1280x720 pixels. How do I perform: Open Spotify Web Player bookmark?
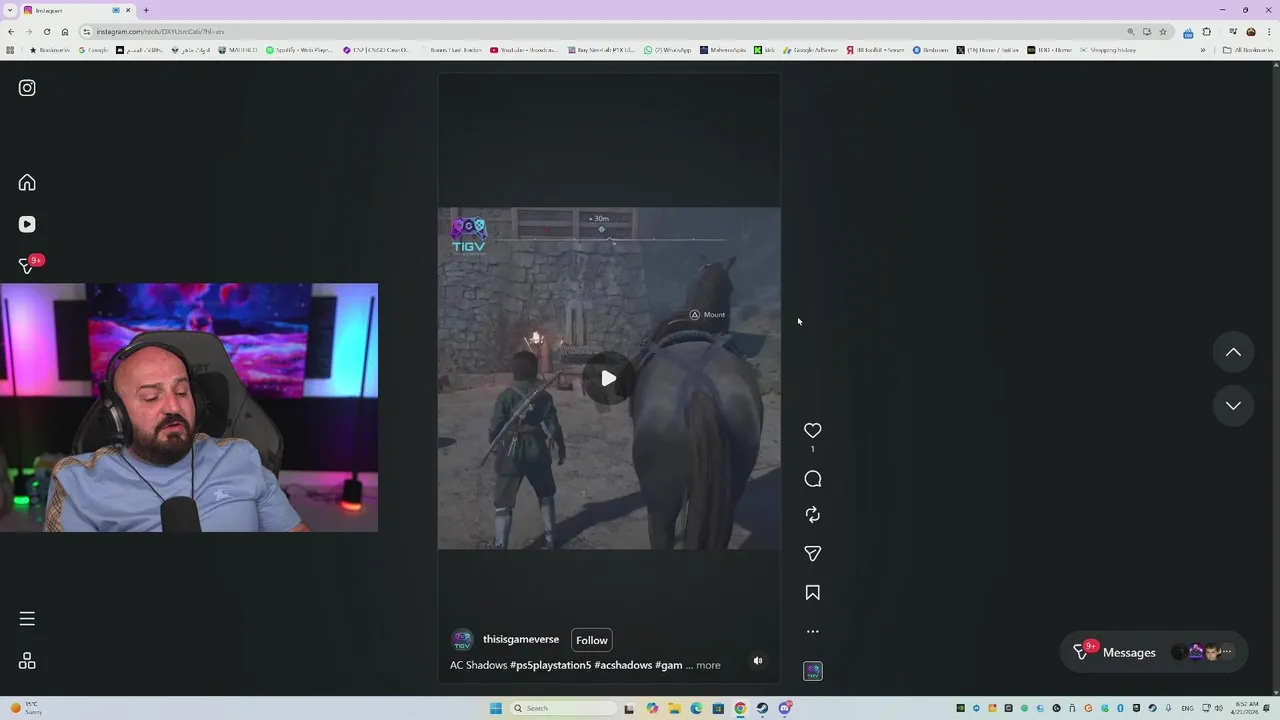299,50
